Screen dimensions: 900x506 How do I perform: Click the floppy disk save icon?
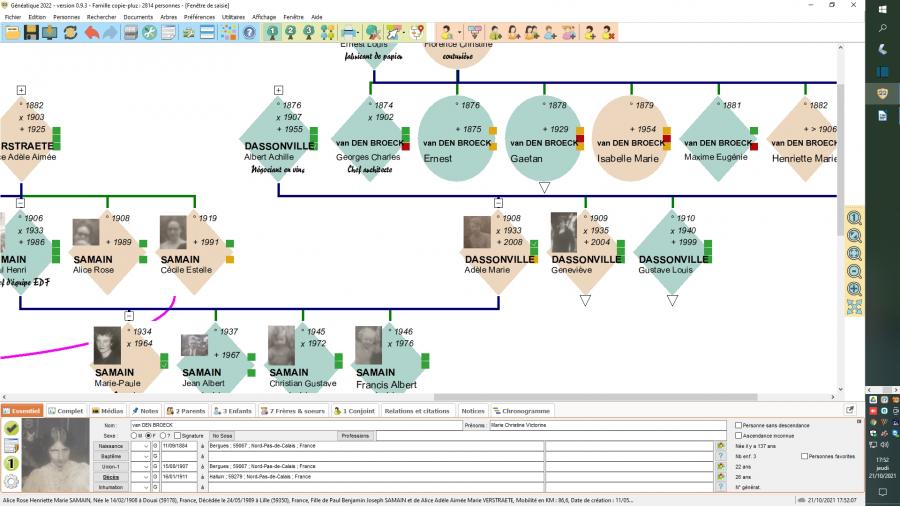[x=31, y=33]
